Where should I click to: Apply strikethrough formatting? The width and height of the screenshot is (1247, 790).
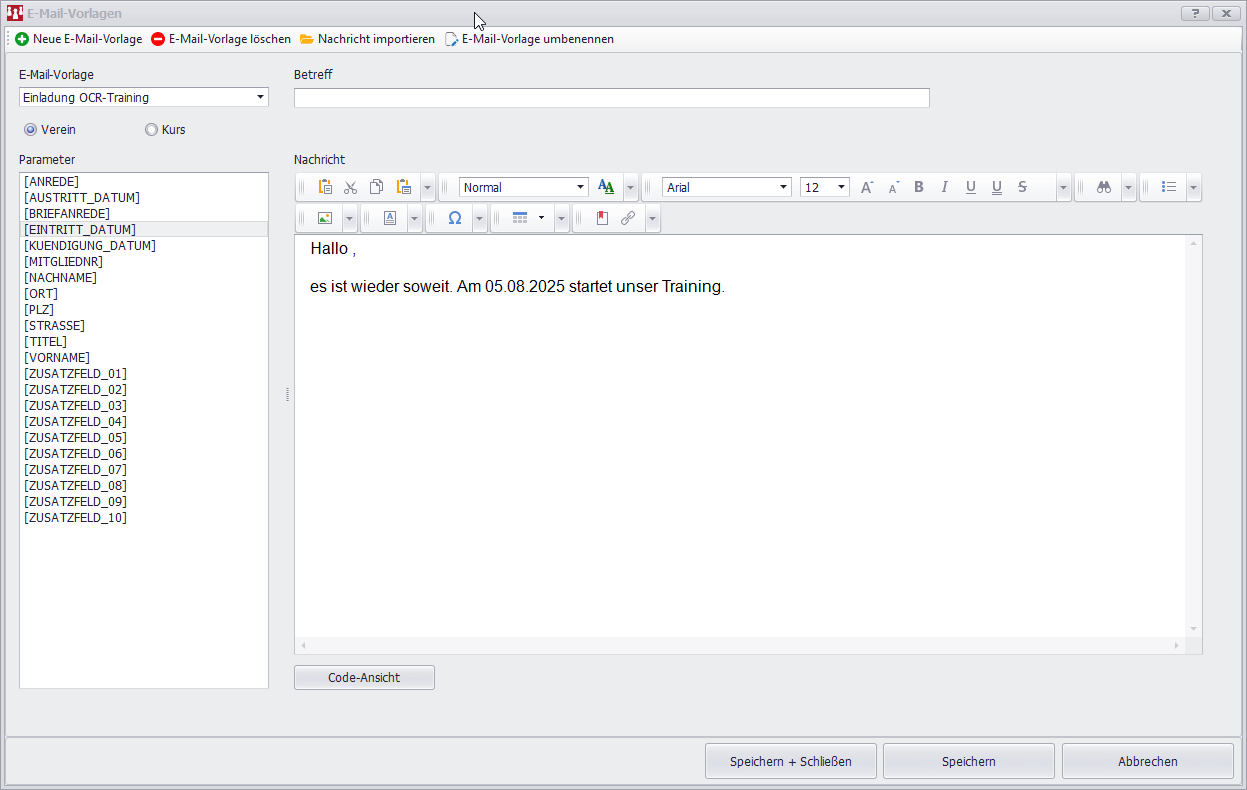click(1022, 187)
